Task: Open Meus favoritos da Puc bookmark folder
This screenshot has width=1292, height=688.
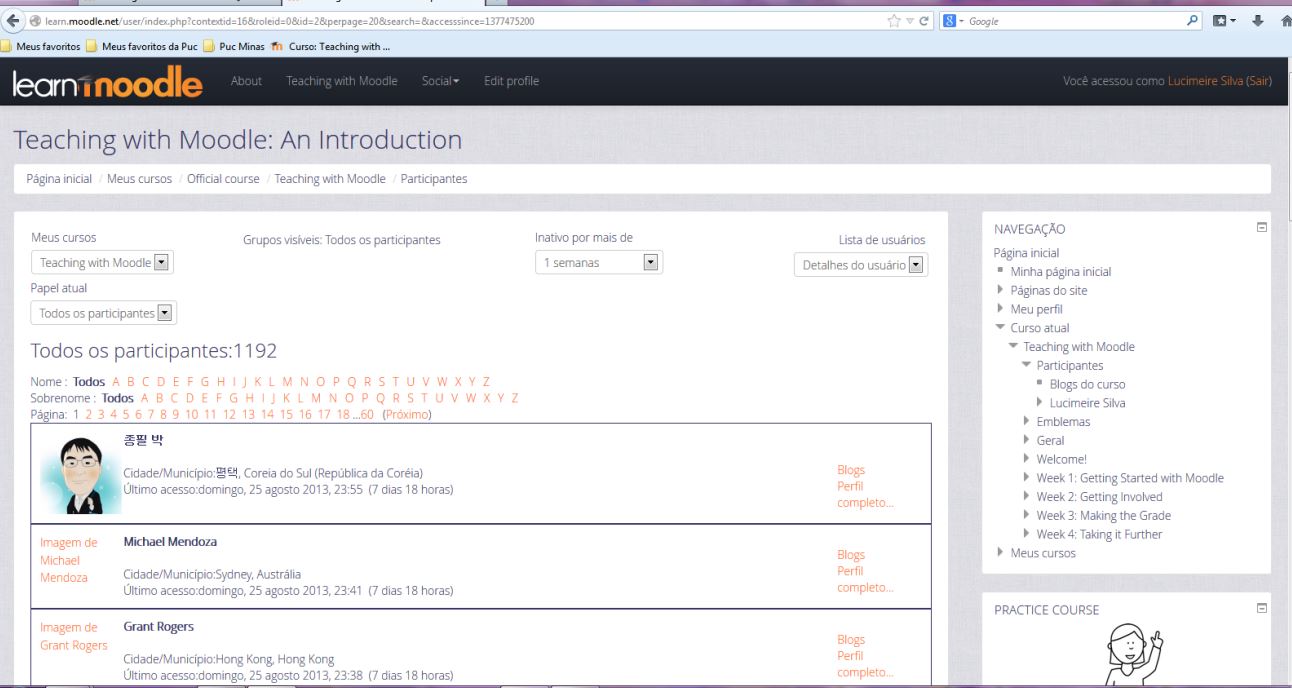Action: coord(144,47)
